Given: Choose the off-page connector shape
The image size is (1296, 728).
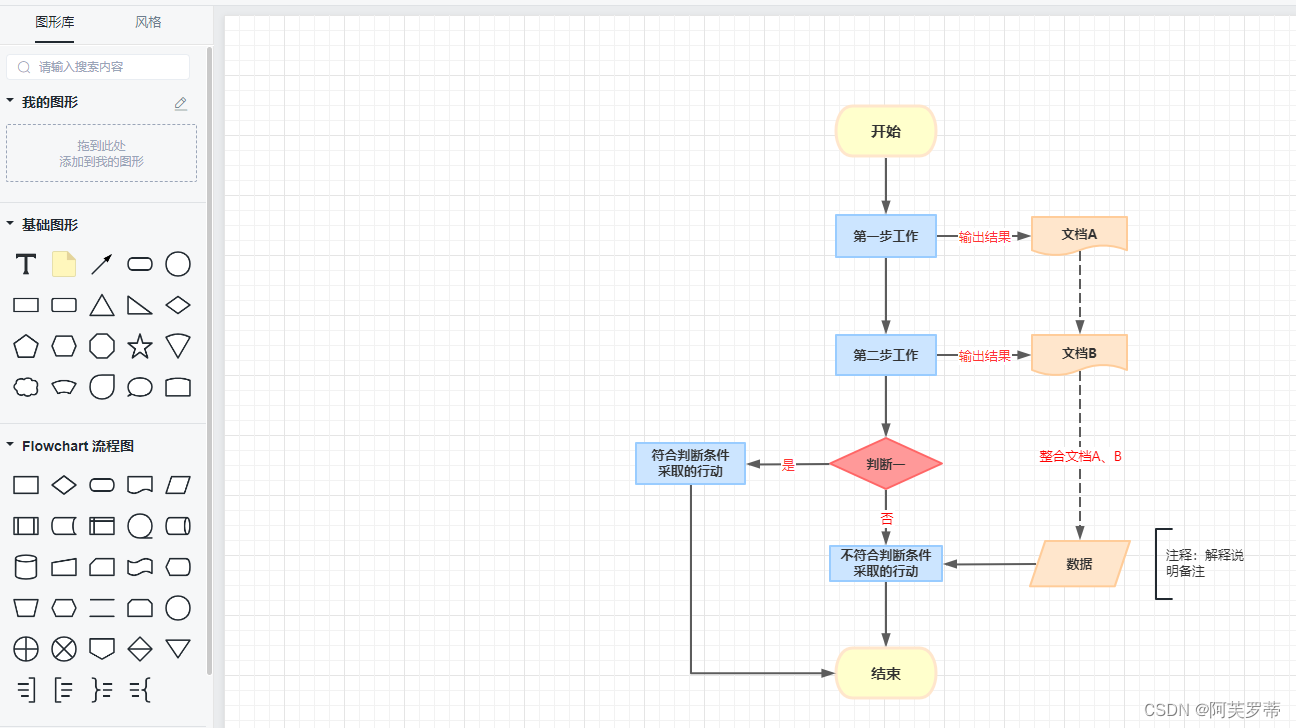Looking at the screenshot, I should tap(102, 649).
